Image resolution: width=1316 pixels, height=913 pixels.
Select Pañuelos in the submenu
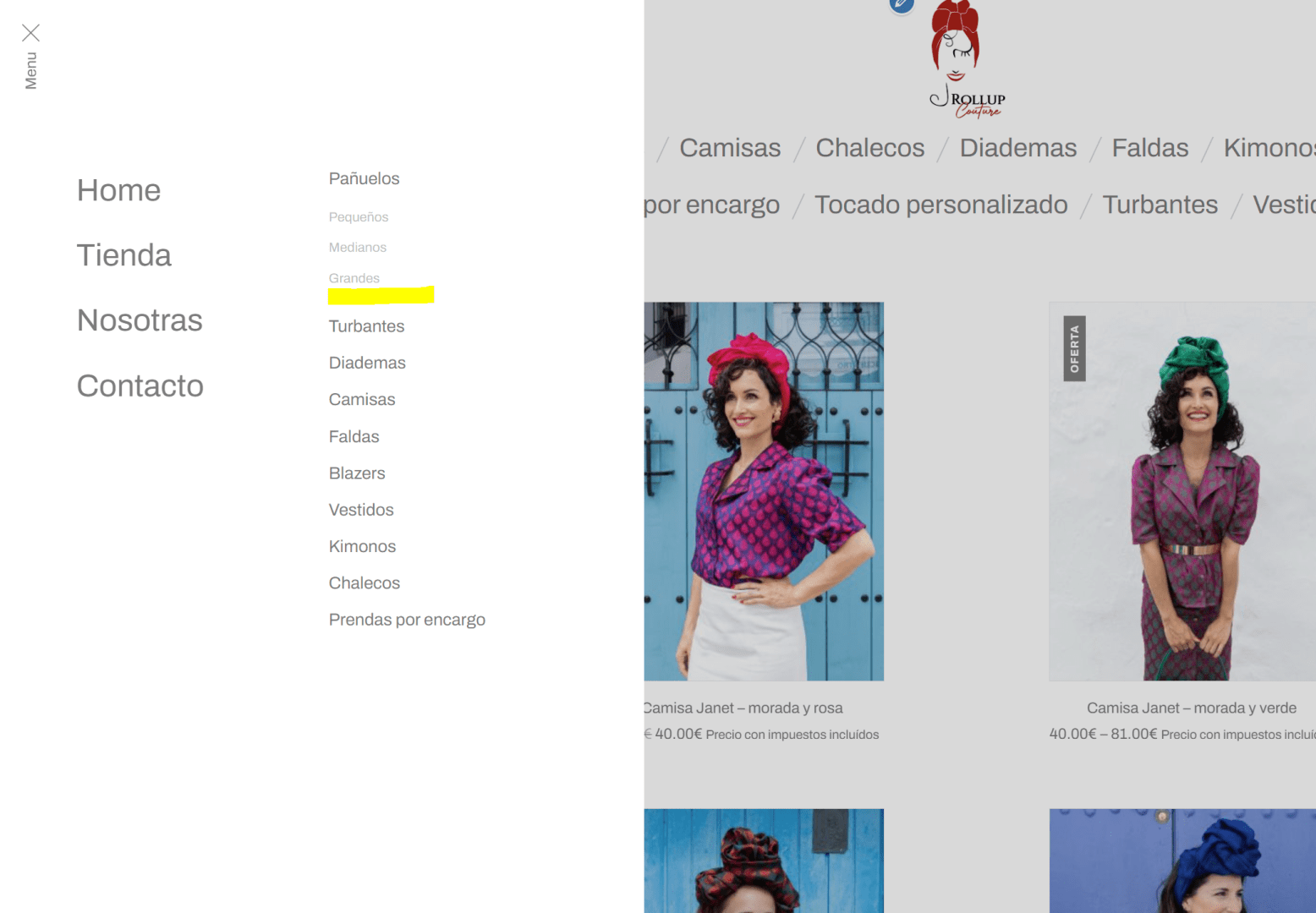coord(364,178)
